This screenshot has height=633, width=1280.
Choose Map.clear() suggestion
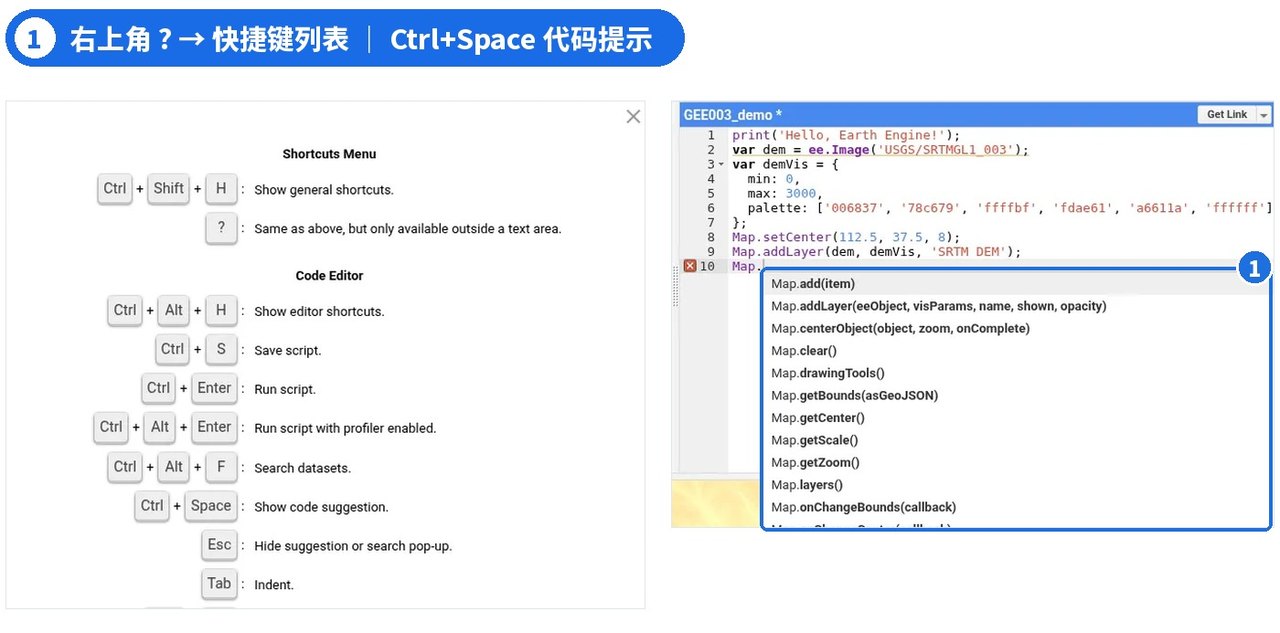tap(1015, 351)
